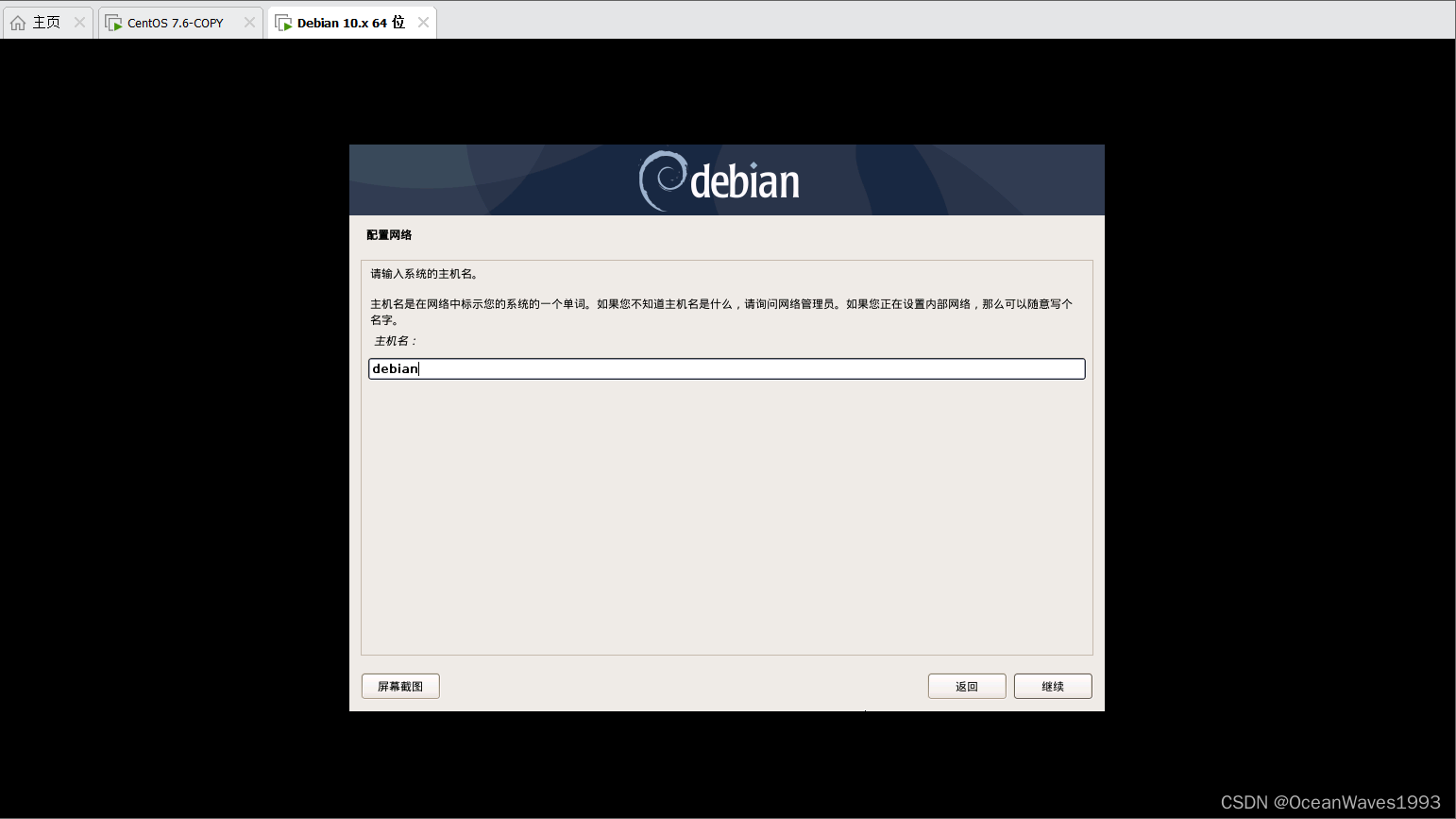Open the 主页 home tab
Screen dimensions: 1456x819
point(46,23)
